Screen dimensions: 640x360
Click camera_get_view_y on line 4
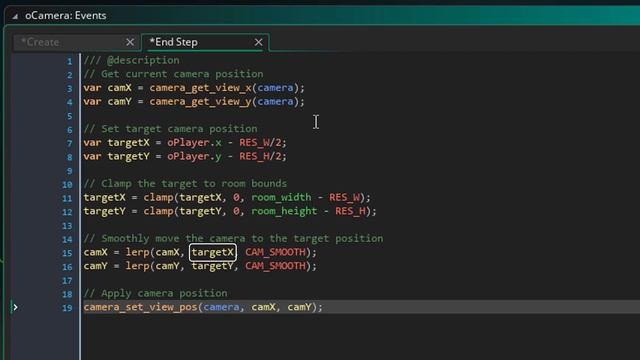click(200, 102)
